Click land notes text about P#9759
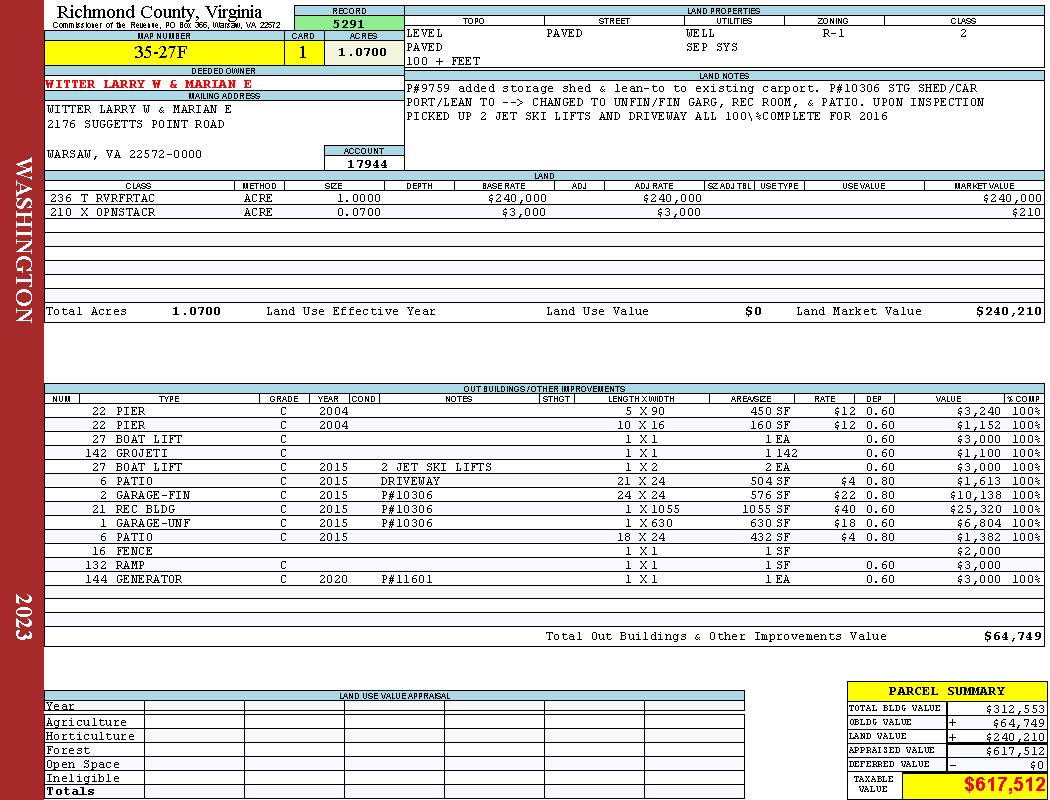The width and height of the screenshot is (1050, 800). [695, 102]
